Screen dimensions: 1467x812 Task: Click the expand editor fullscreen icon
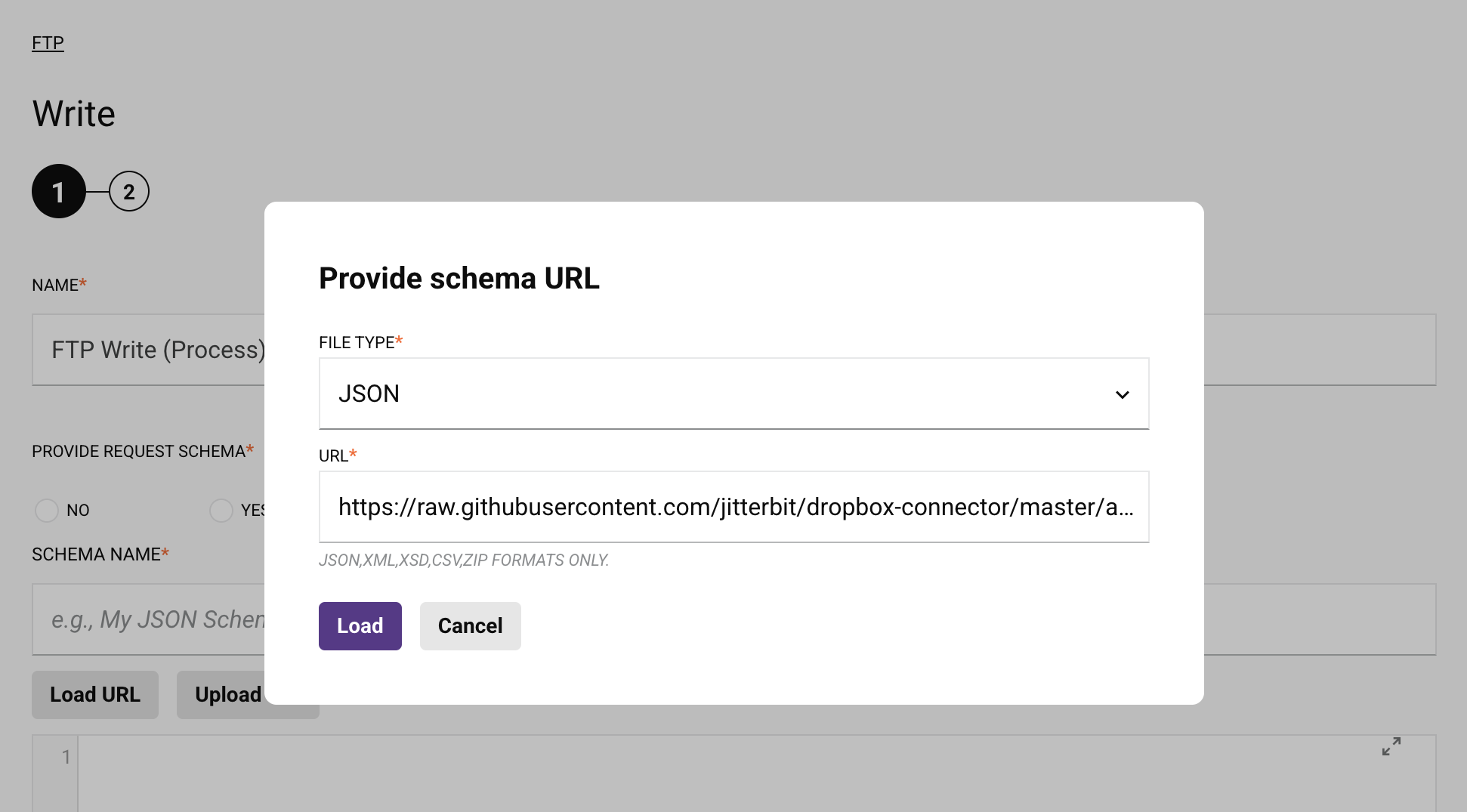[x=1391, y=746]
